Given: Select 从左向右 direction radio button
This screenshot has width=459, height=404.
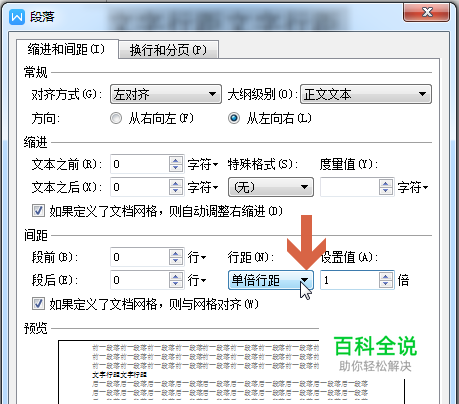Looking at the screenshot, I should (234, 118).
